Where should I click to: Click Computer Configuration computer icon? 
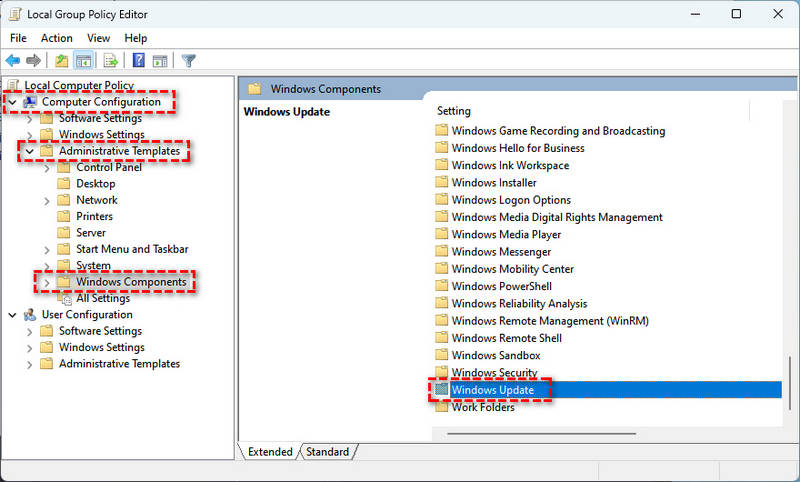30,102
